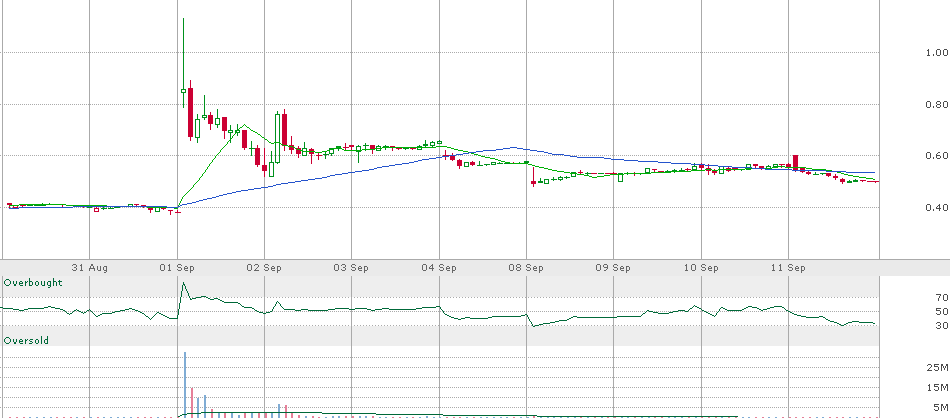The image size is (950, 418).
Task: Click the 04 Sep date label
Action: point(439,268)
